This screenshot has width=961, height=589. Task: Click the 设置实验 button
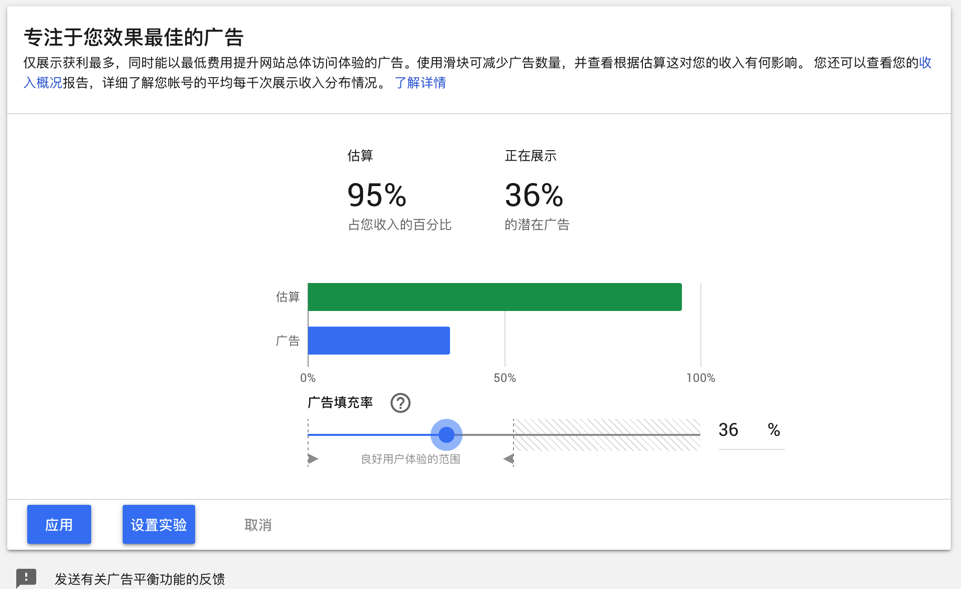(x=159, y=525)
